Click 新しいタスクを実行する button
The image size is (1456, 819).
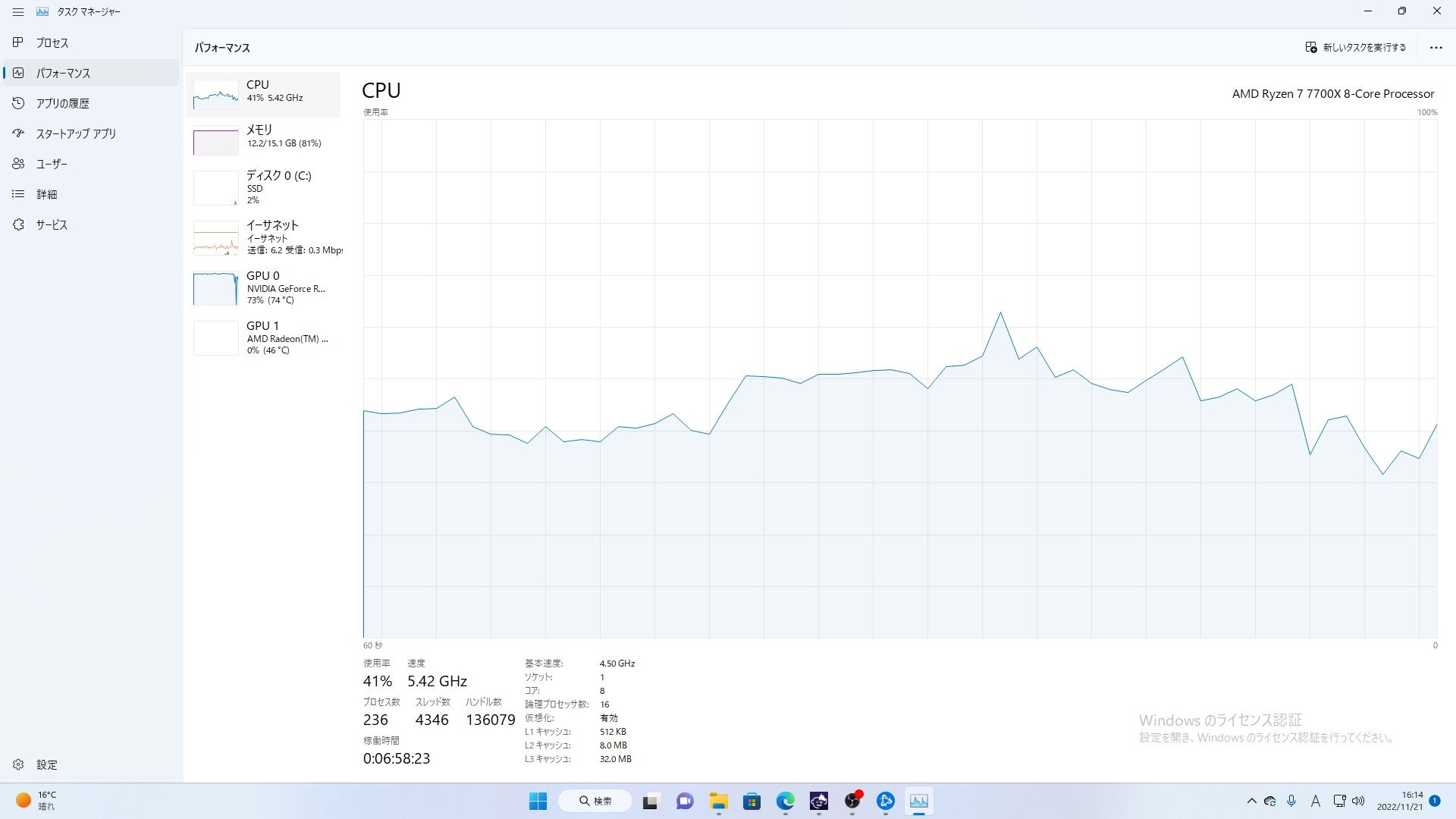(1355, 47)
